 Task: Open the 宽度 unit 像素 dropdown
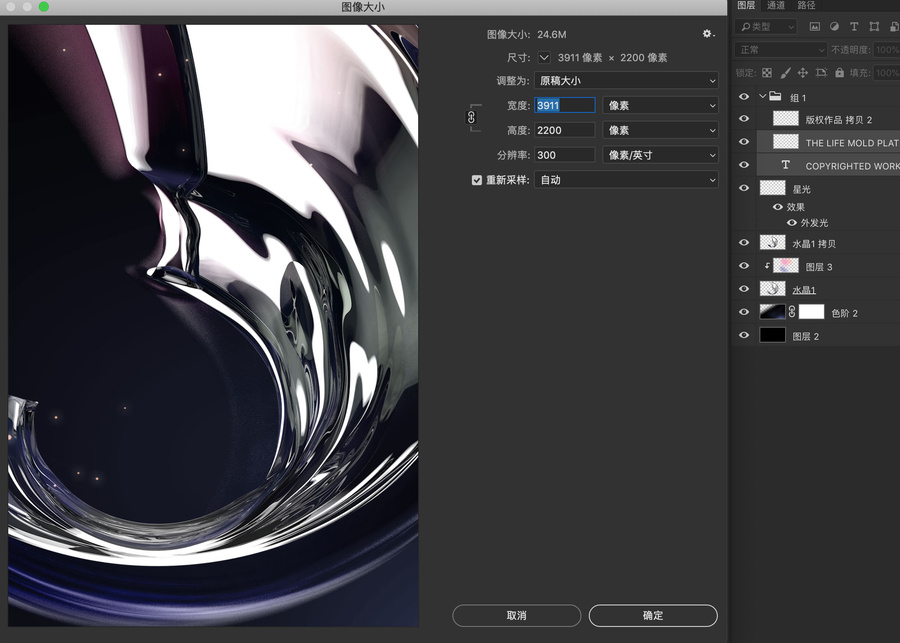point(661,106)
